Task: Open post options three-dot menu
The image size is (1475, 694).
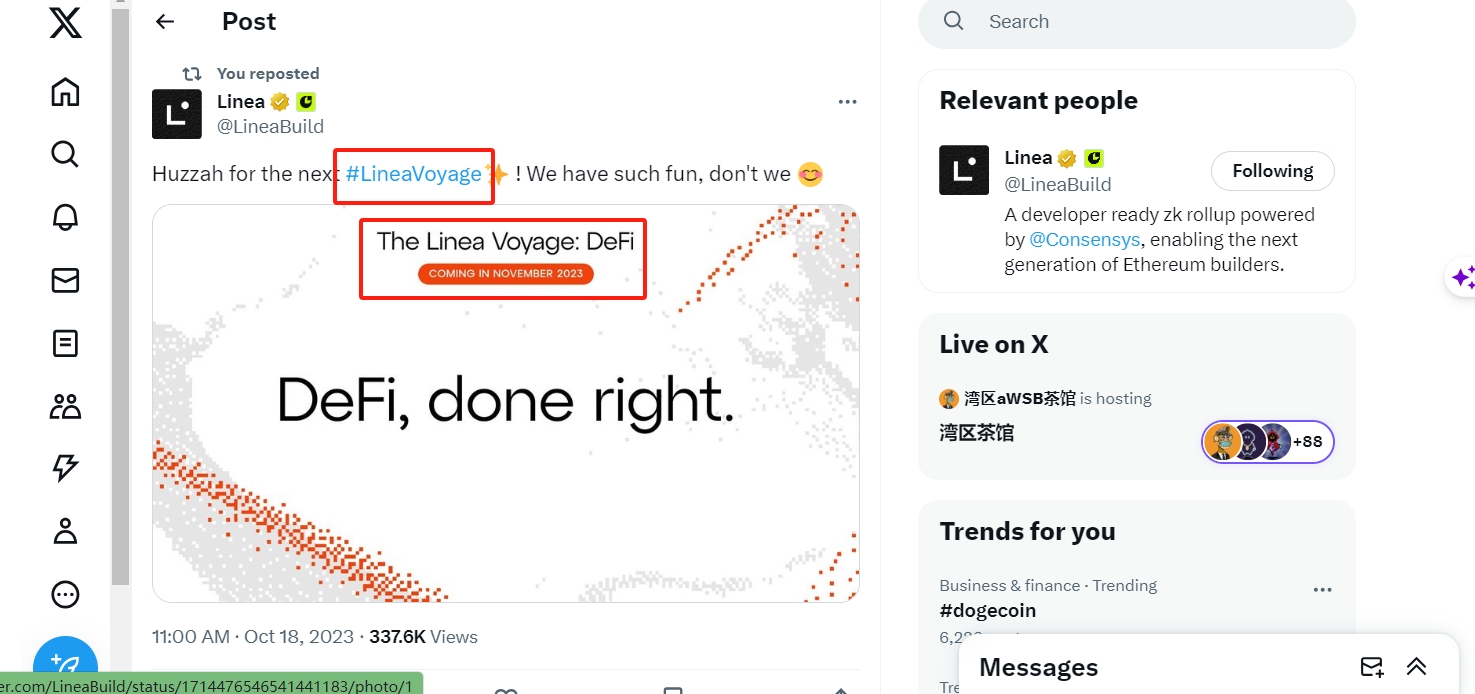Action: click(847, 102)
